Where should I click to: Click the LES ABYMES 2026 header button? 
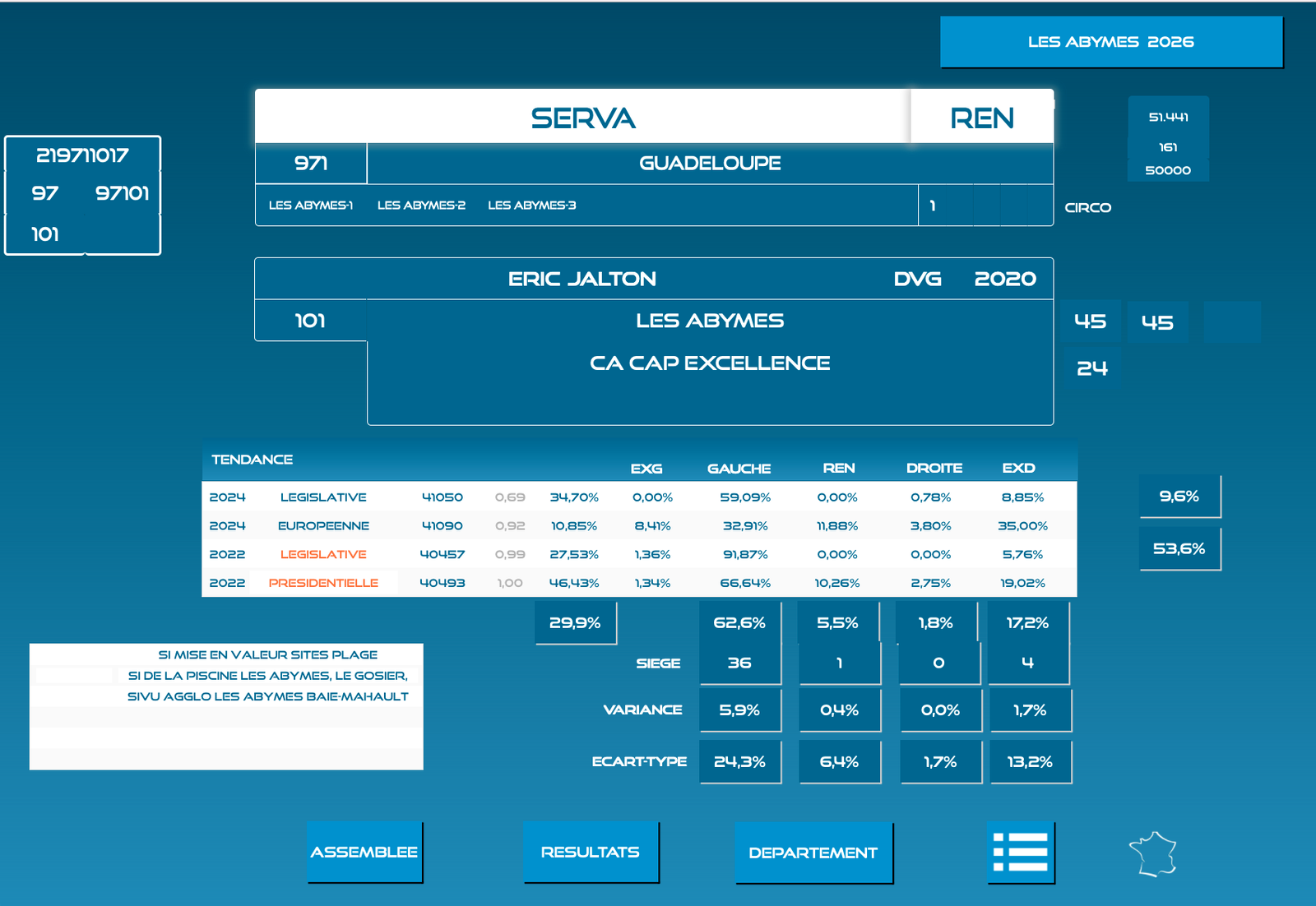pos(1110,42)
